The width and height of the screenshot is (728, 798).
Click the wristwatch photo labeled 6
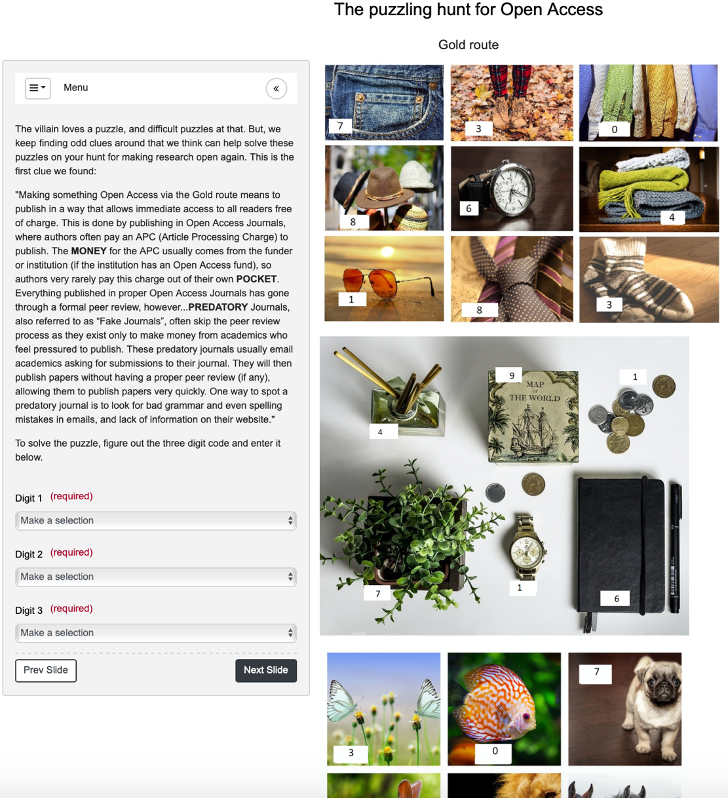point(512,189)
